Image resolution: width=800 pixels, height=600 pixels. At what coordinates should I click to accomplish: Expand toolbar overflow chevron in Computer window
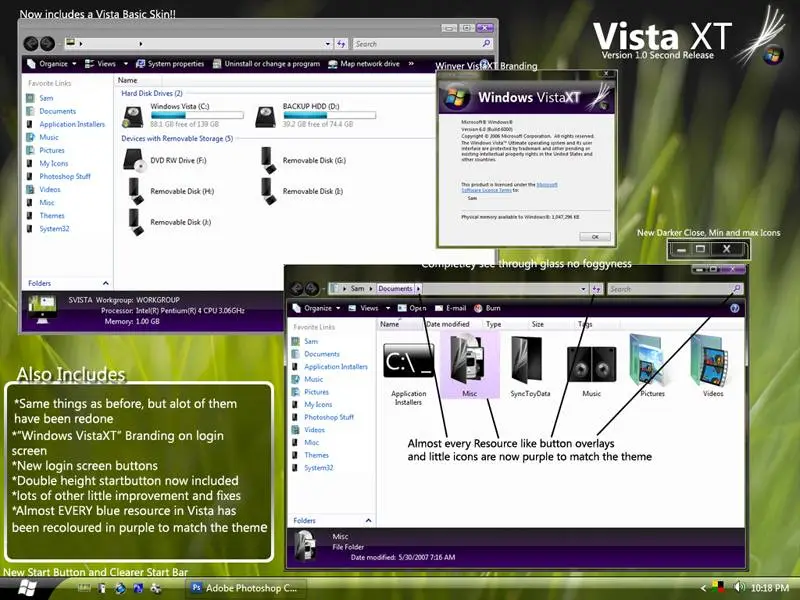pos(411,64)
